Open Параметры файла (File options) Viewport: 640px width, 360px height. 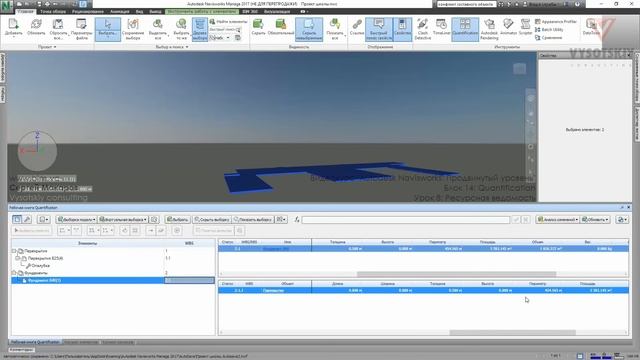81,29
